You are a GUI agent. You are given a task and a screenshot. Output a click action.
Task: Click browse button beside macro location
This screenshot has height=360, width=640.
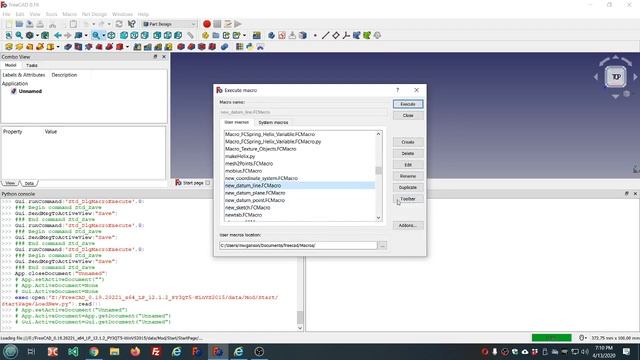point(382,245)
